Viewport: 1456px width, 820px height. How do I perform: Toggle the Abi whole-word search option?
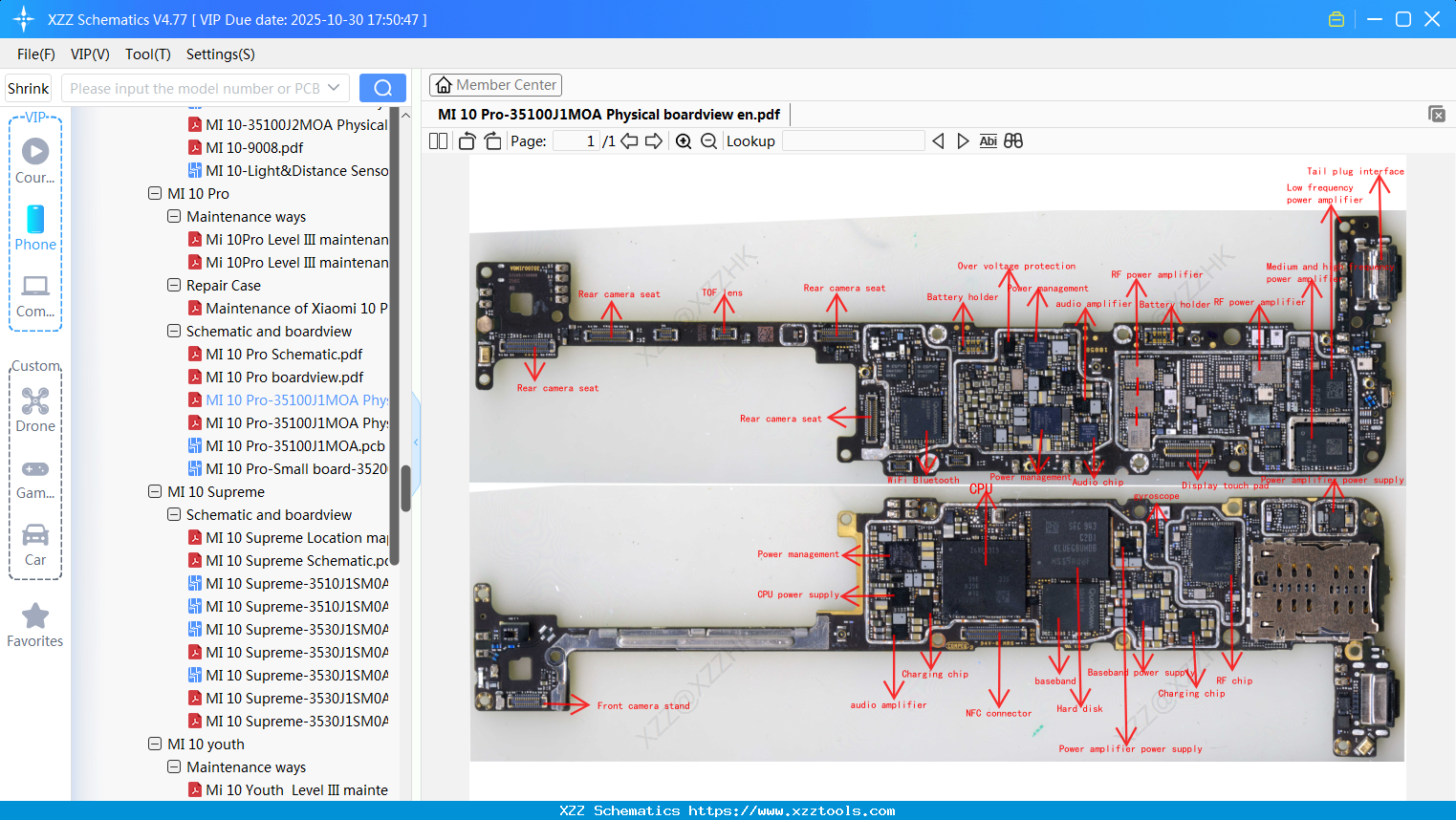(x=988, y=140)
